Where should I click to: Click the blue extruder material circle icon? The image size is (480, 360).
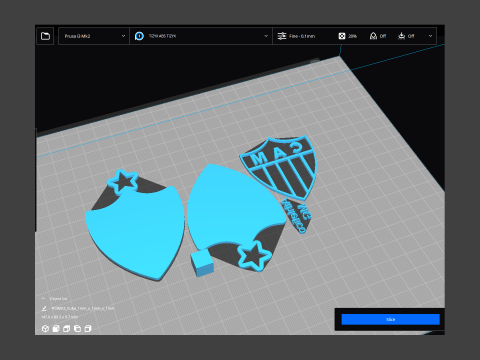click(x=139, y=36)
